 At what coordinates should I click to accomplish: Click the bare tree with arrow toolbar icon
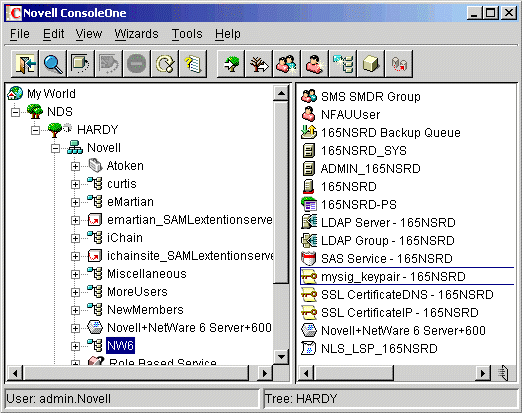click(x=259, y=64)
